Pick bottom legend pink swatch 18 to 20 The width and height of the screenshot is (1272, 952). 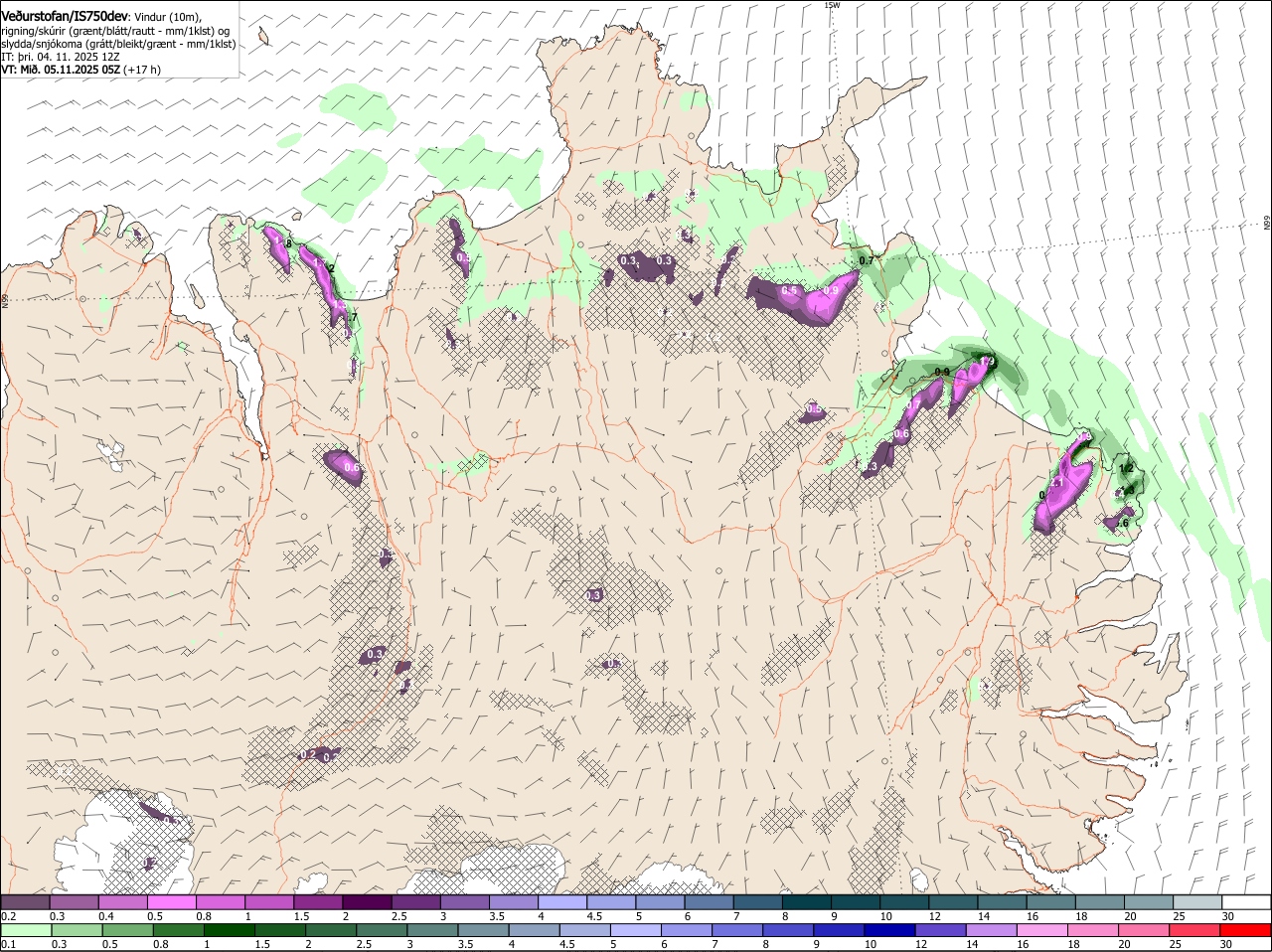click(1093, 930)
